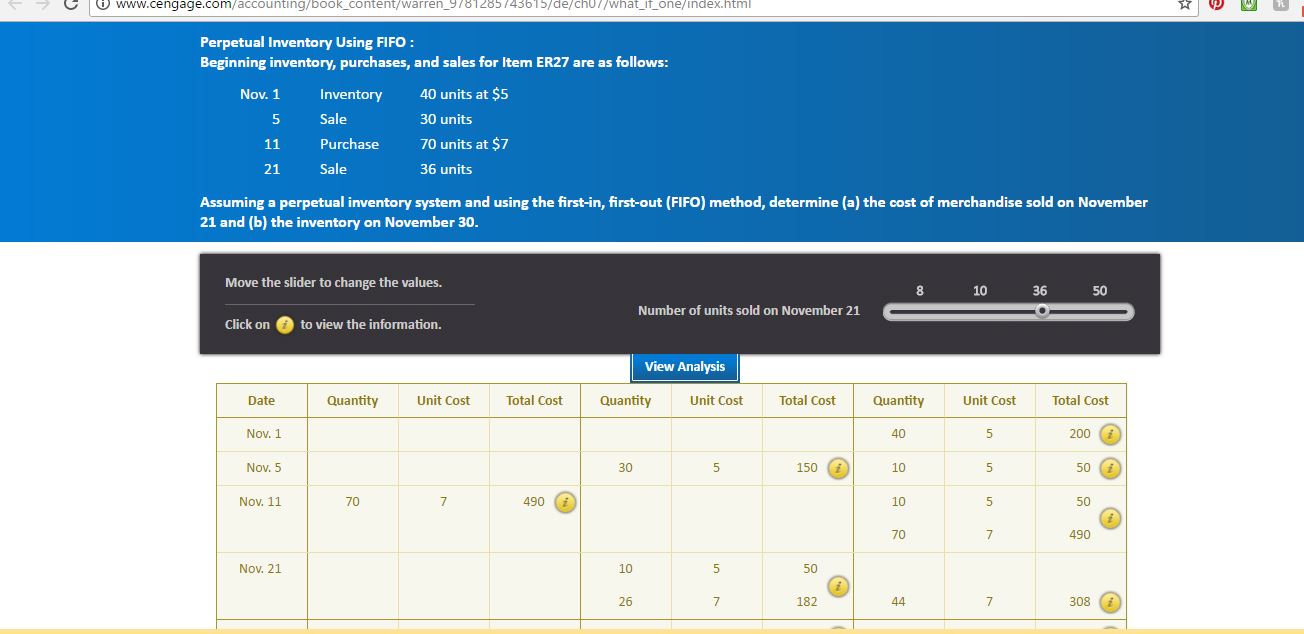Click the green browser extension icon

[1248, 5]
